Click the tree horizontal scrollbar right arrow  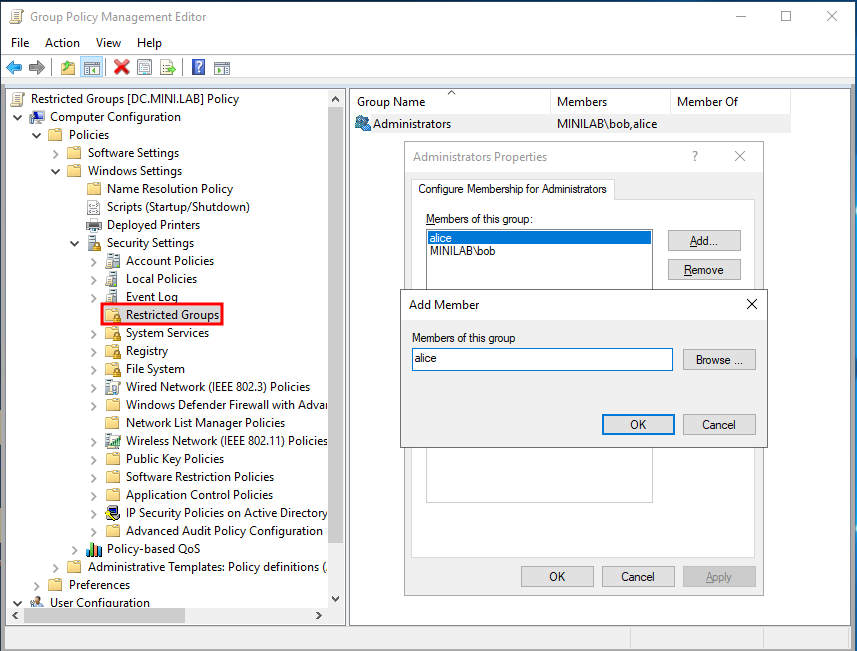pyautogui.click(x=319, y=615)
